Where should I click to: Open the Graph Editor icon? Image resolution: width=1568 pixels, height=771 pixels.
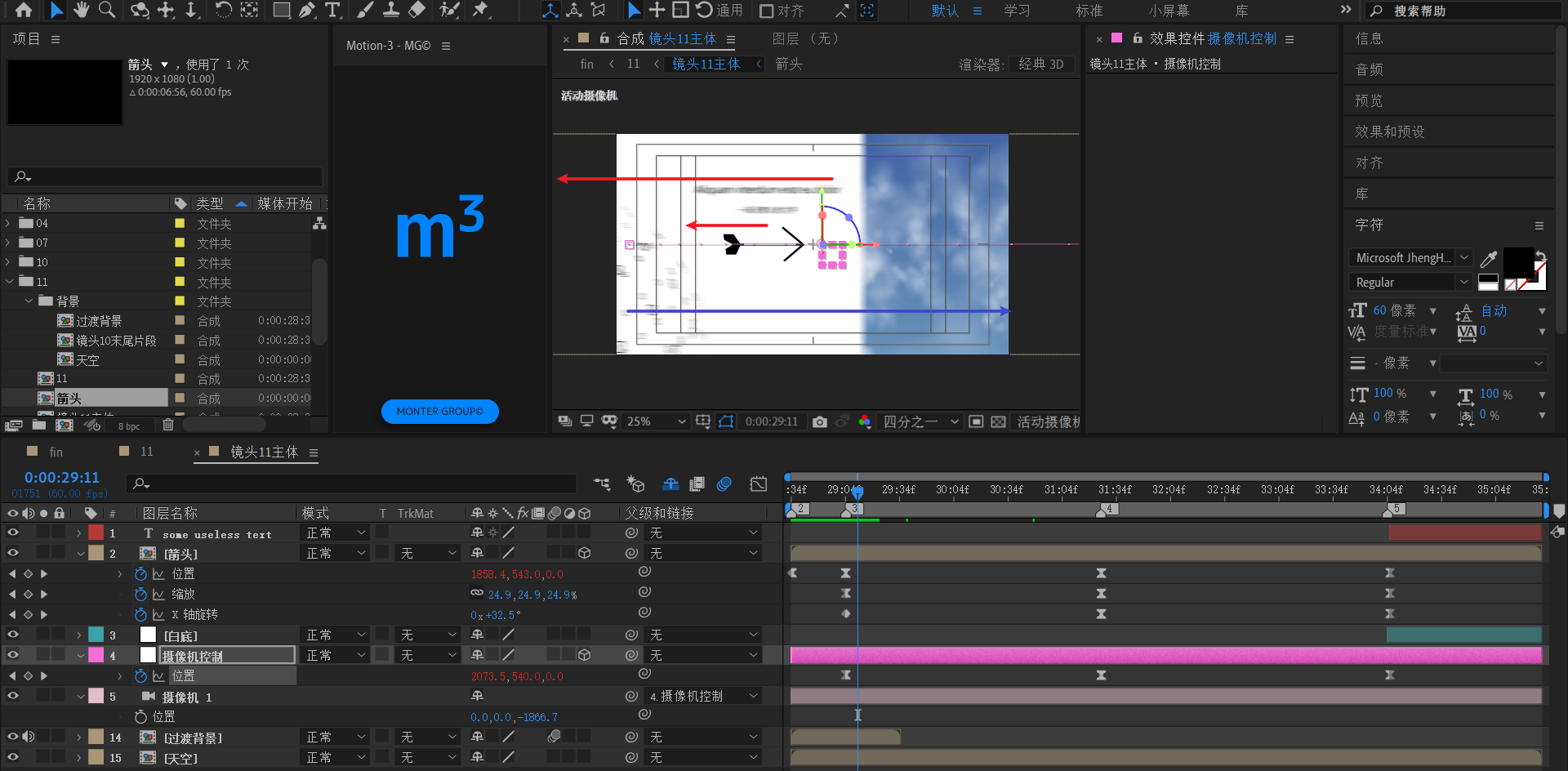[x=759, y=484]
